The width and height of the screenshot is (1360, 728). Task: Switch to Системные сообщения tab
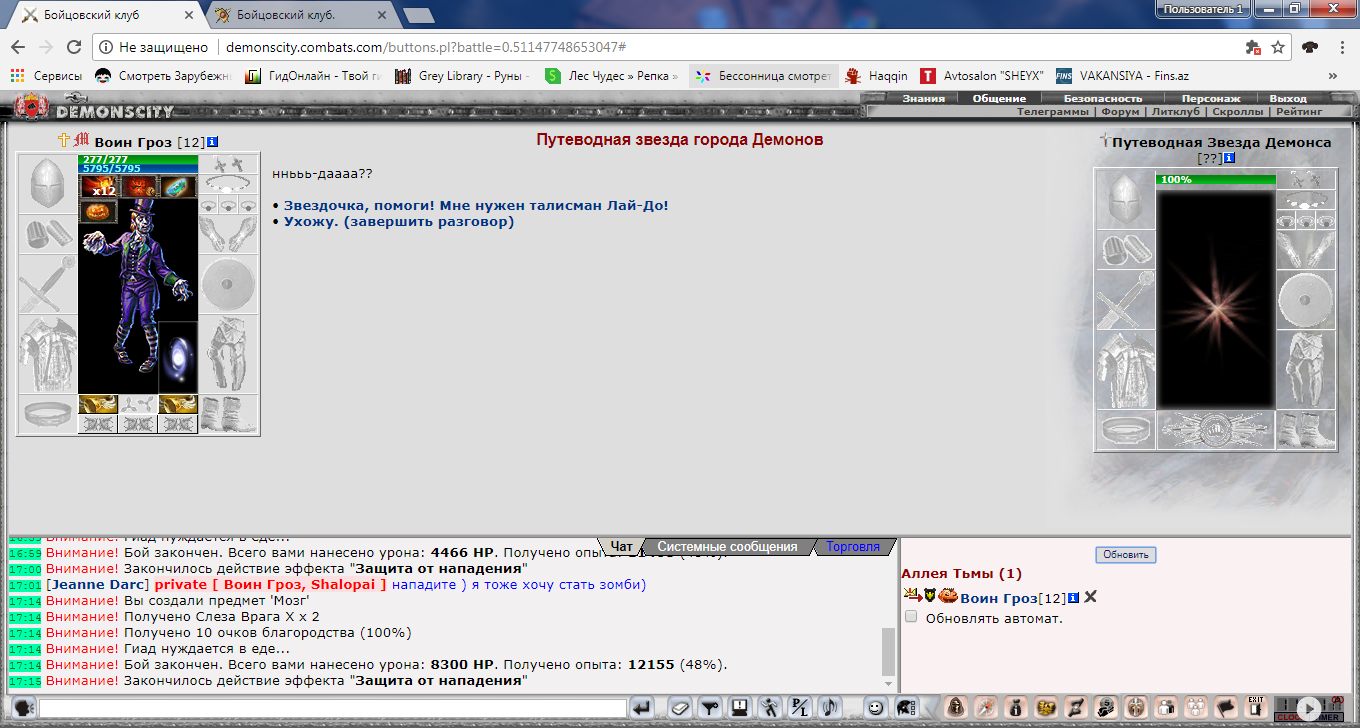727,547
